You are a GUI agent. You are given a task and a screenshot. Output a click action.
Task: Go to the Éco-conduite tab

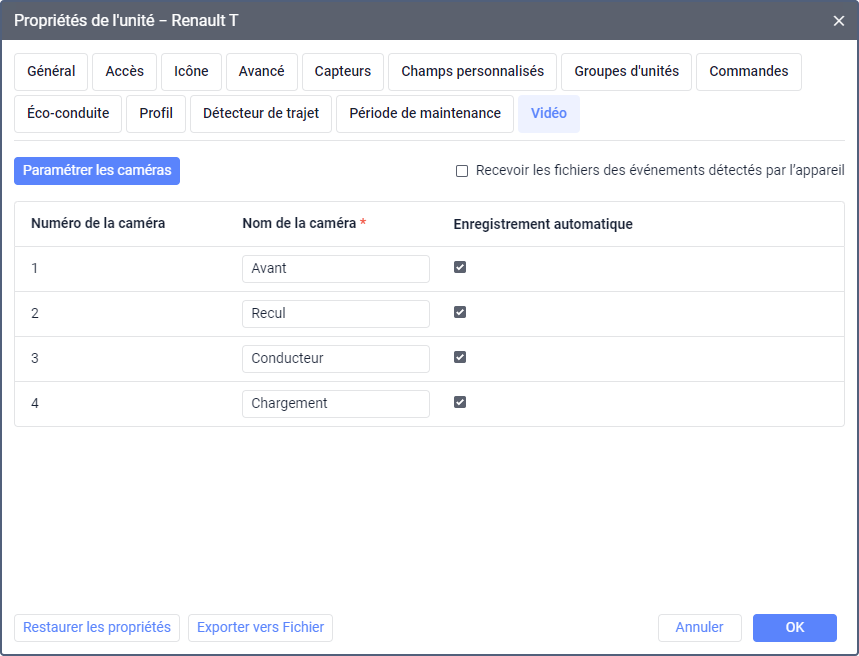(68, 114)
